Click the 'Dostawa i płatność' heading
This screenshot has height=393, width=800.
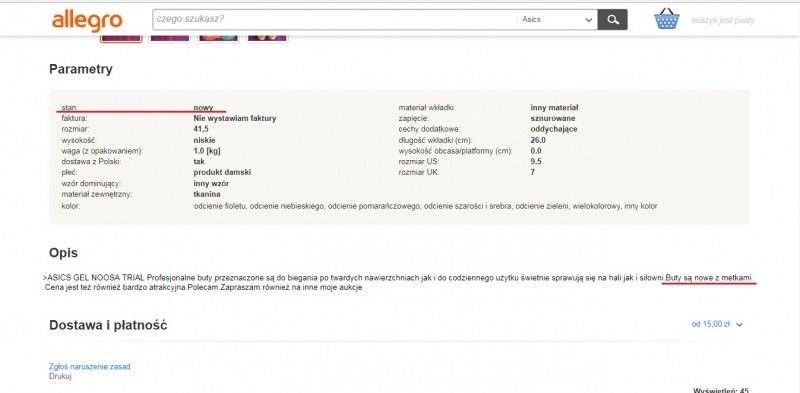108,325
